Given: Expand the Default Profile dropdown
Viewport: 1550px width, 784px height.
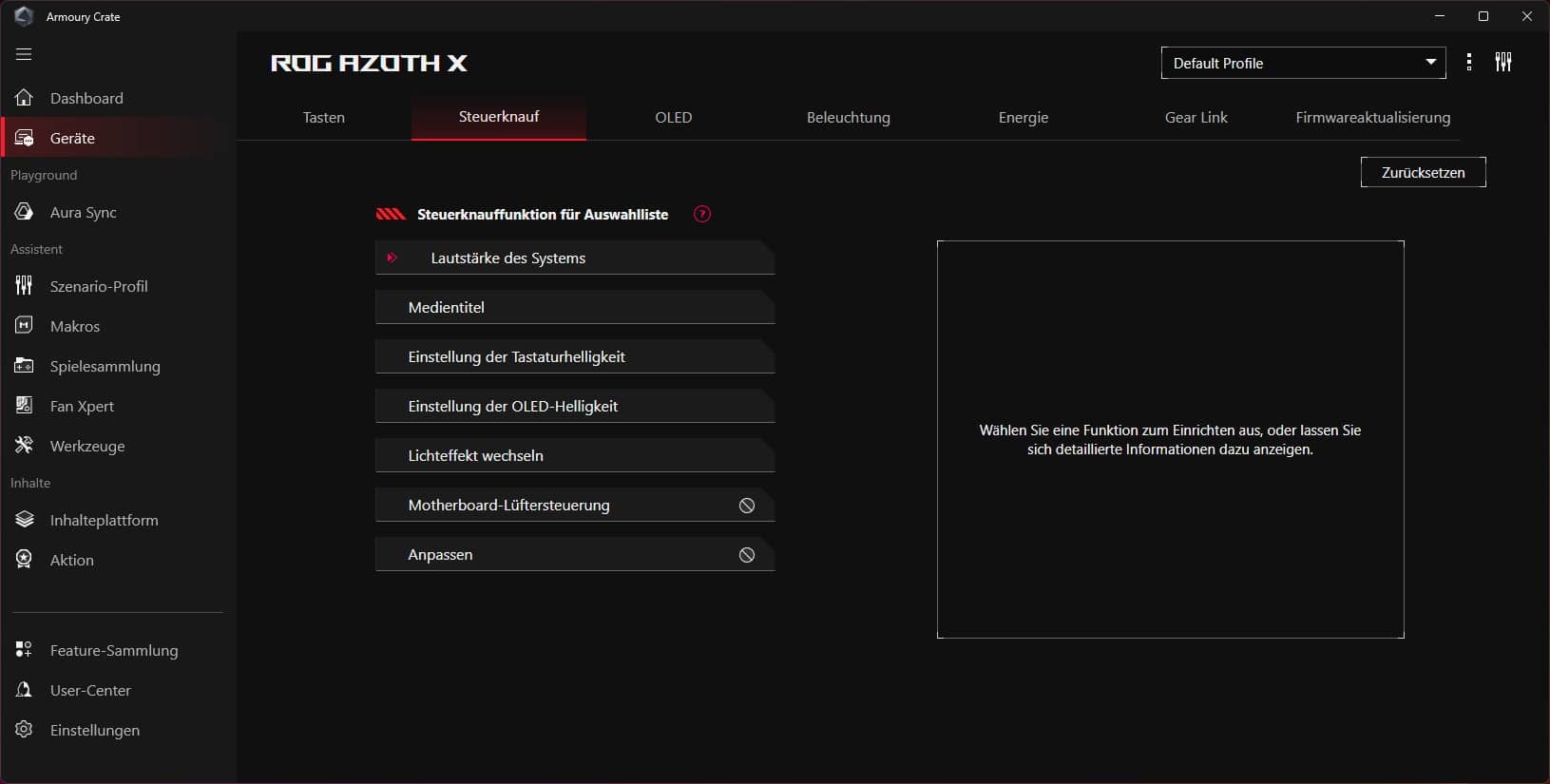Looking at the screenshot, I should tap(1303, 64).
